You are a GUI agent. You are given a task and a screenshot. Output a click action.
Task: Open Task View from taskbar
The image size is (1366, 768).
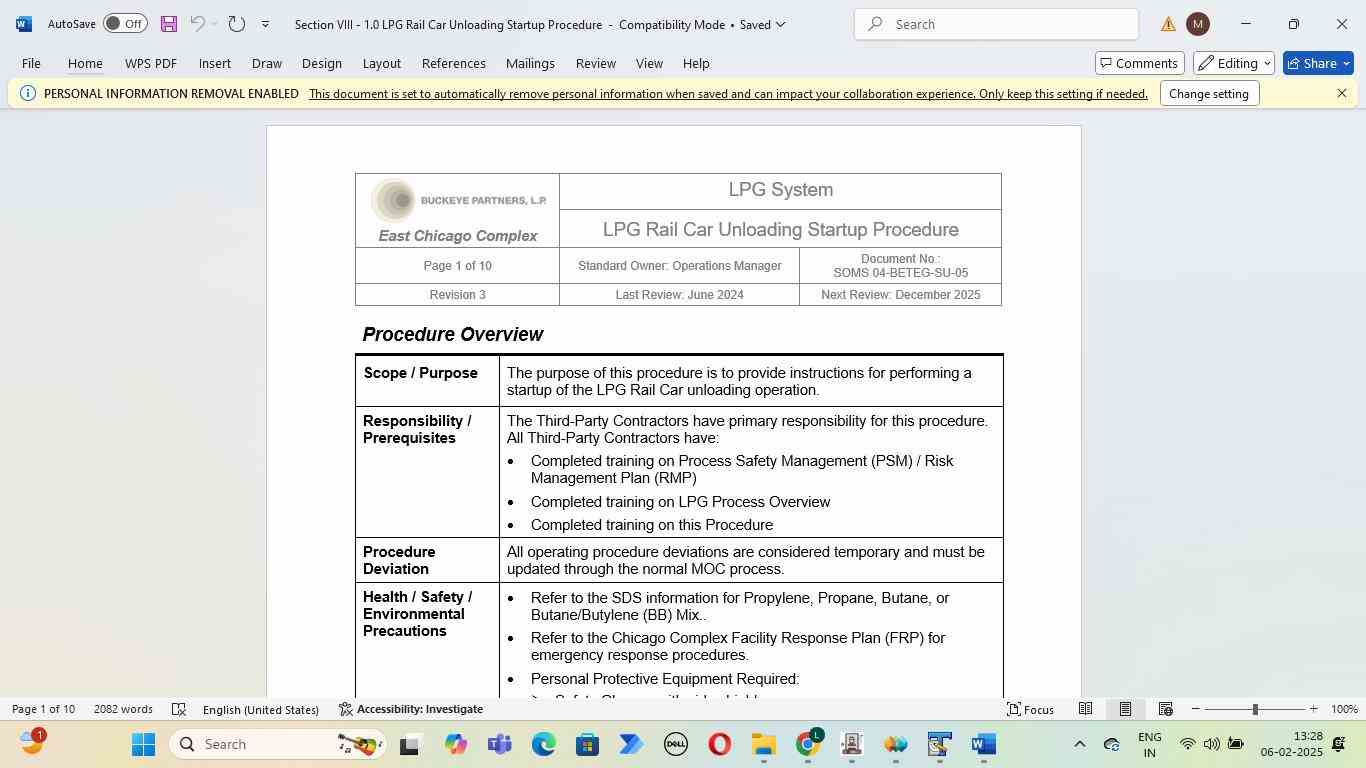(409, 744)
